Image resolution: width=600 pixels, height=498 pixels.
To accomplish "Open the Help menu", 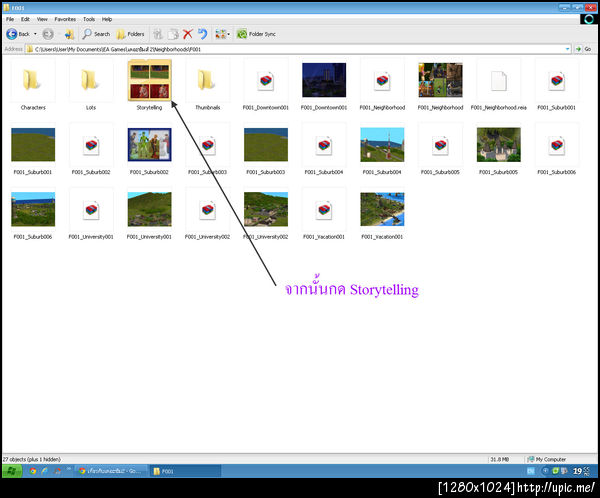I will tap(107, 19).
